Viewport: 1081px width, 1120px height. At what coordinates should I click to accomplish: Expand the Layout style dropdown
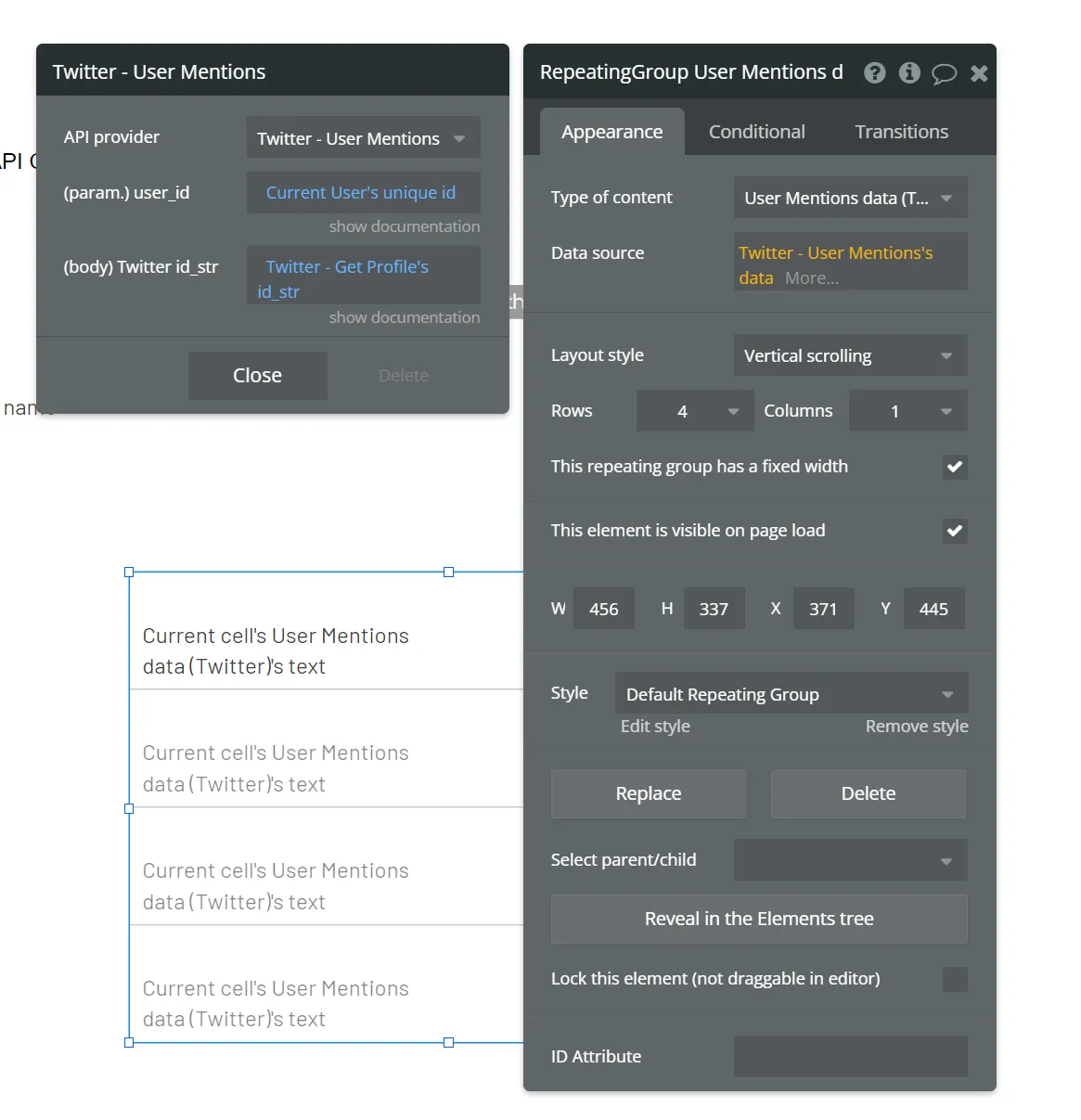click(851, 355)
